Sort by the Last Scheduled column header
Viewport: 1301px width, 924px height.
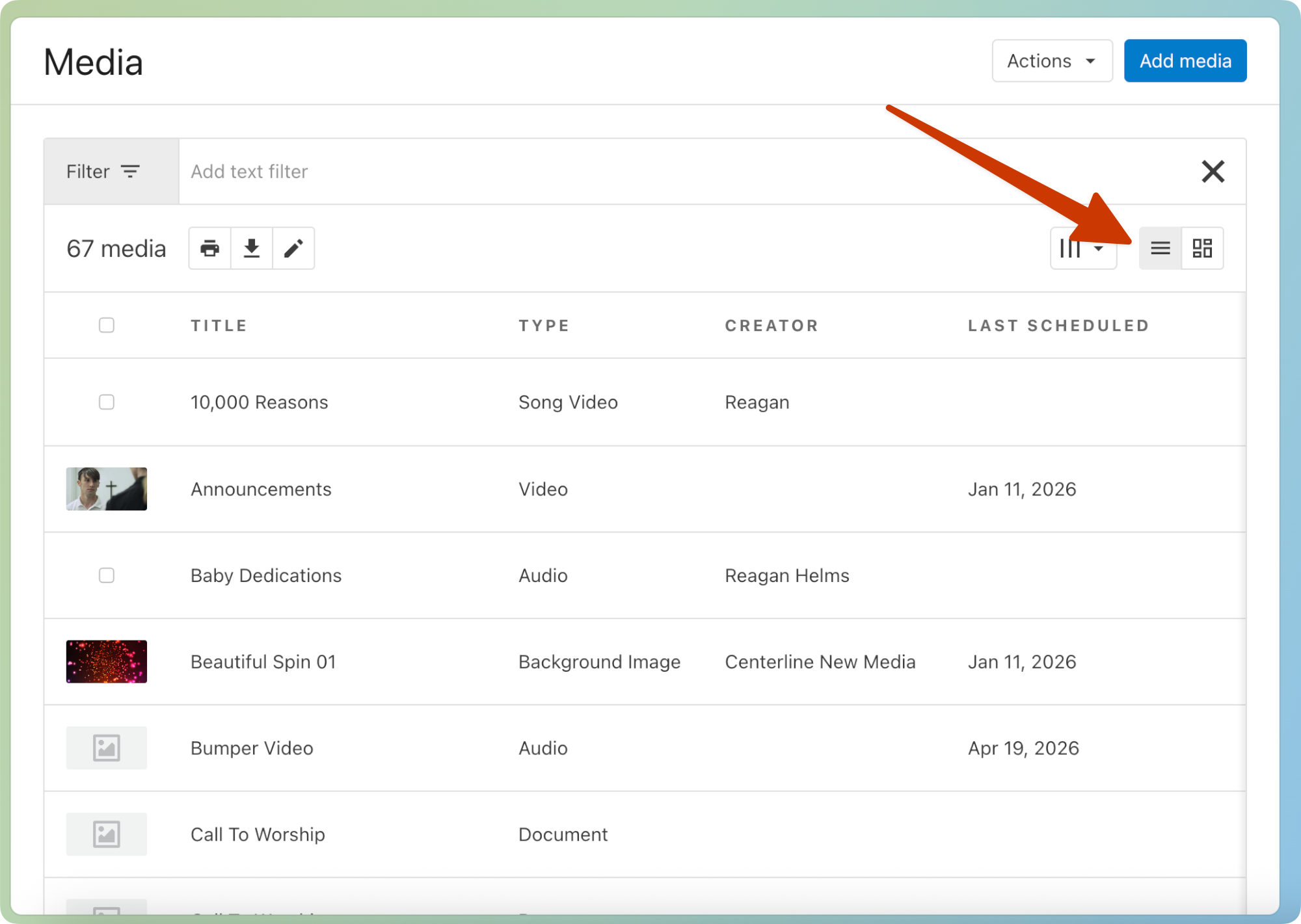(1058, 326)
